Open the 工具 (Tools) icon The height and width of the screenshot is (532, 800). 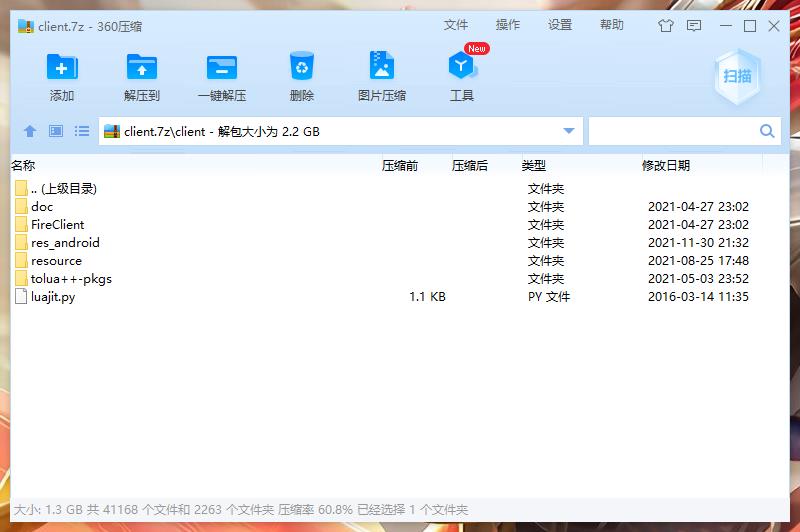(461, 68)
